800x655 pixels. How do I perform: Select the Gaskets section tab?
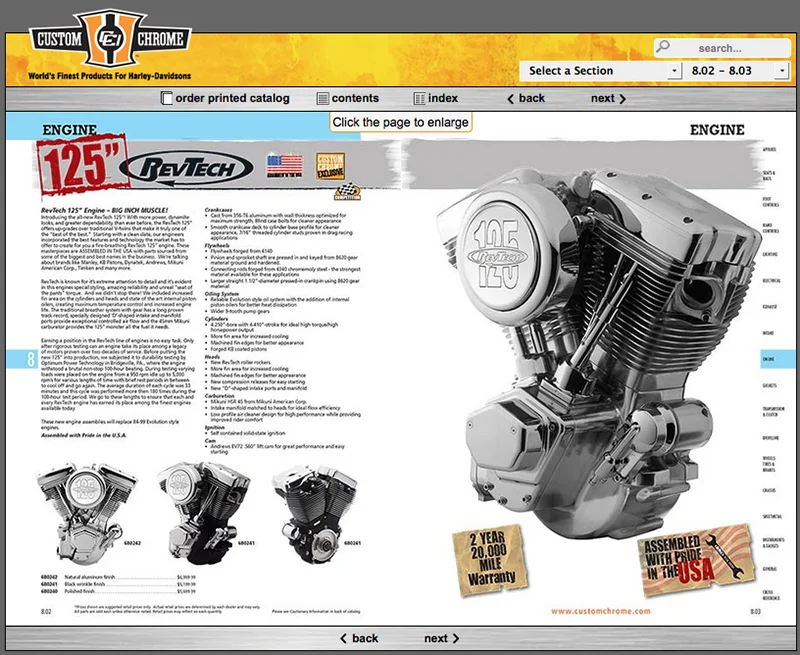click(769, 386)
